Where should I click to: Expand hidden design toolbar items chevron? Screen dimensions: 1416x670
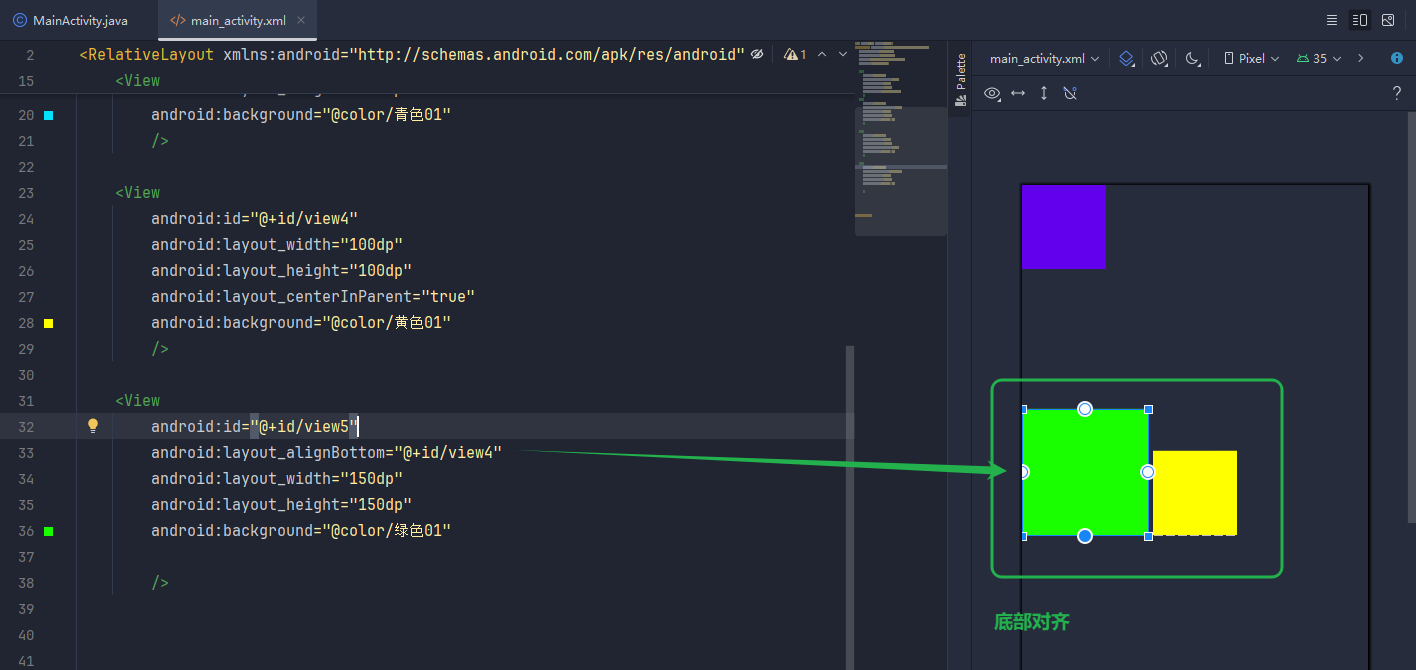(x=1360, y=59)
